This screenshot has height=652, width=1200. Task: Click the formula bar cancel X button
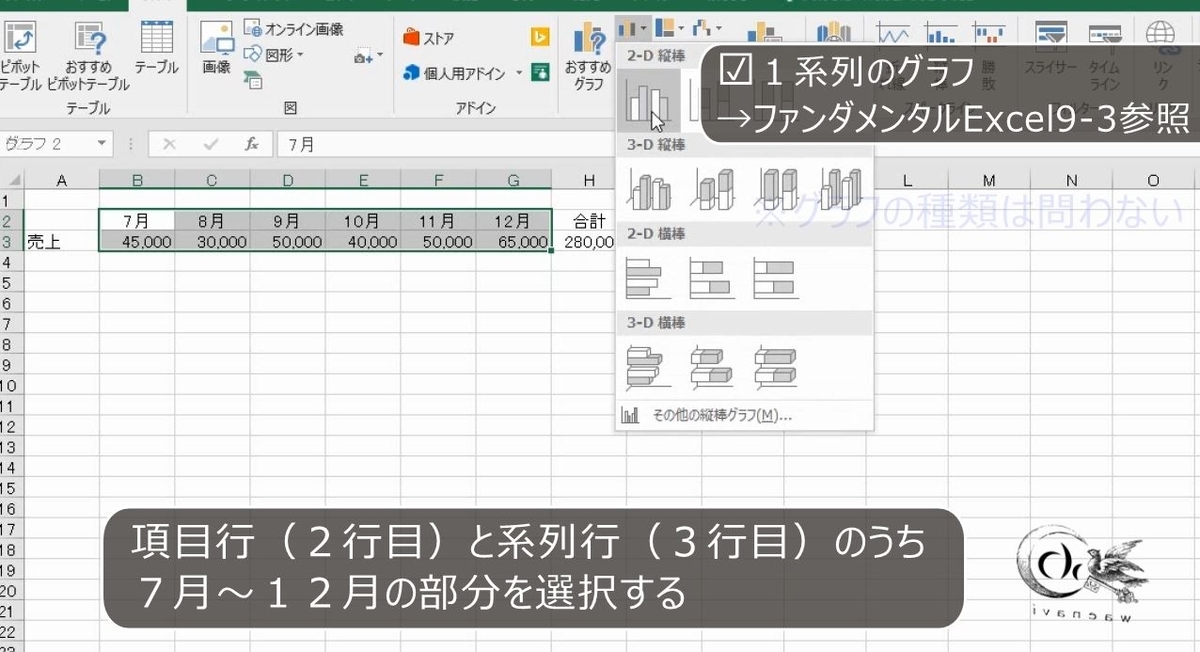(x=169, y=144)
